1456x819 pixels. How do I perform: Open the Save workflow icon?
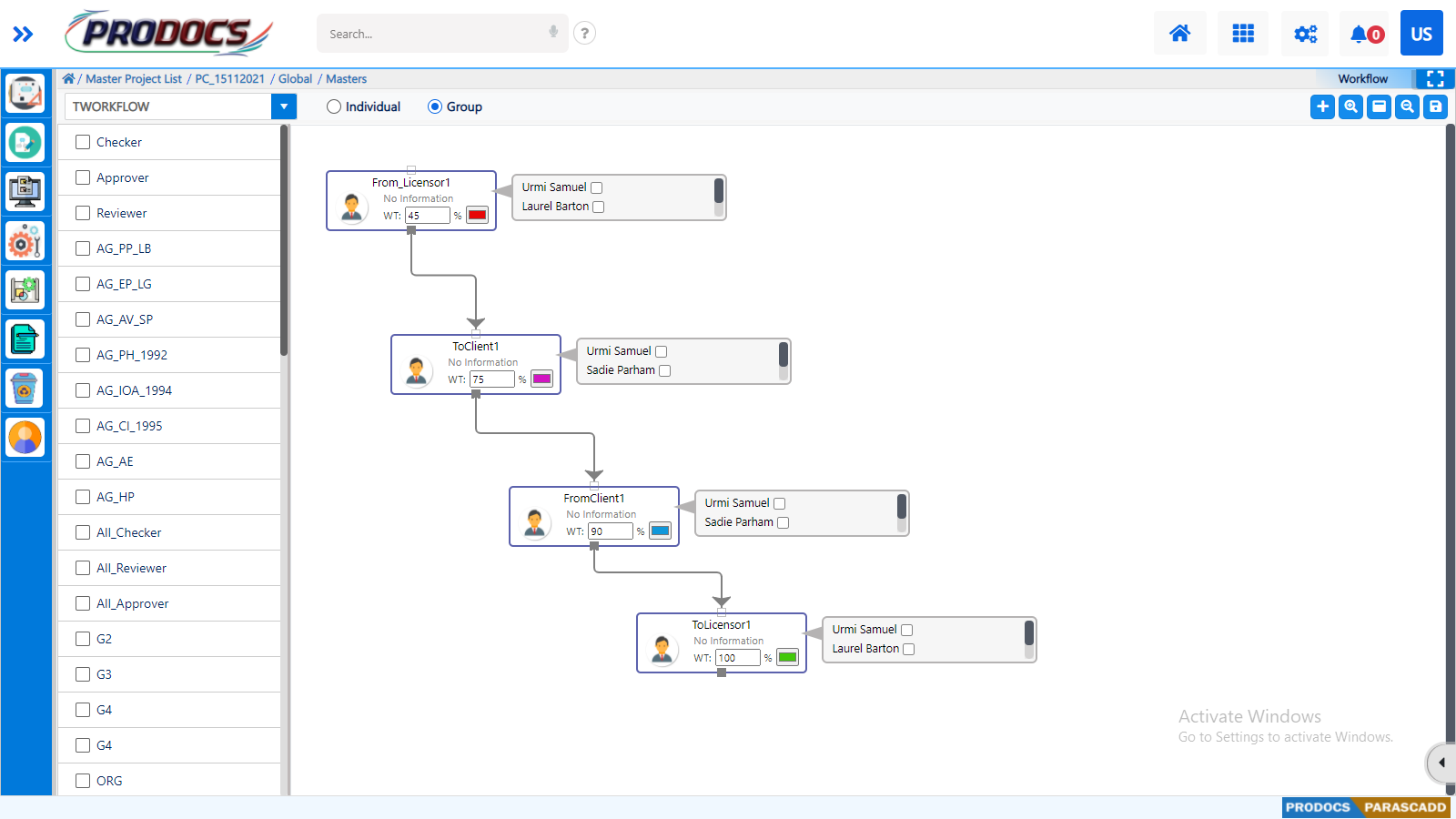coord(1435,106)
